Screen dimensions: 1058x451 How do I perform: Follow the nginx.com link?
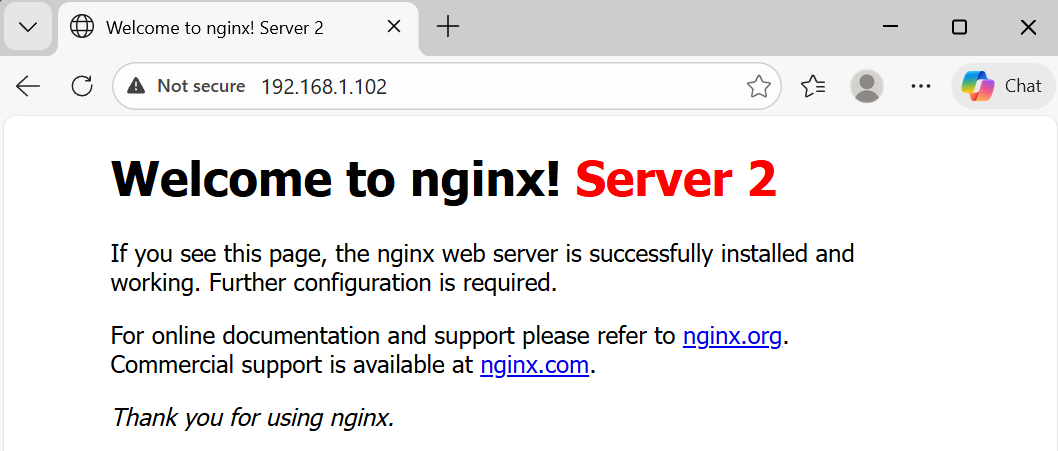(x=534, y=365)
